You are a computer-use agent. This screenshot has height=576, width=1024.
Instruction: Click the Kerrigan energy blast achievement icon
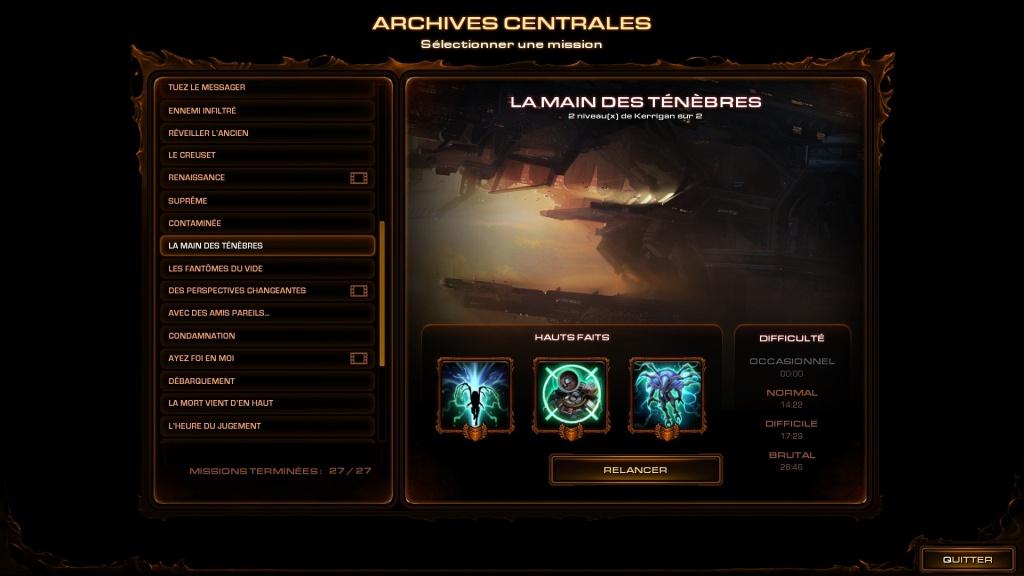(x=475, y=396)
